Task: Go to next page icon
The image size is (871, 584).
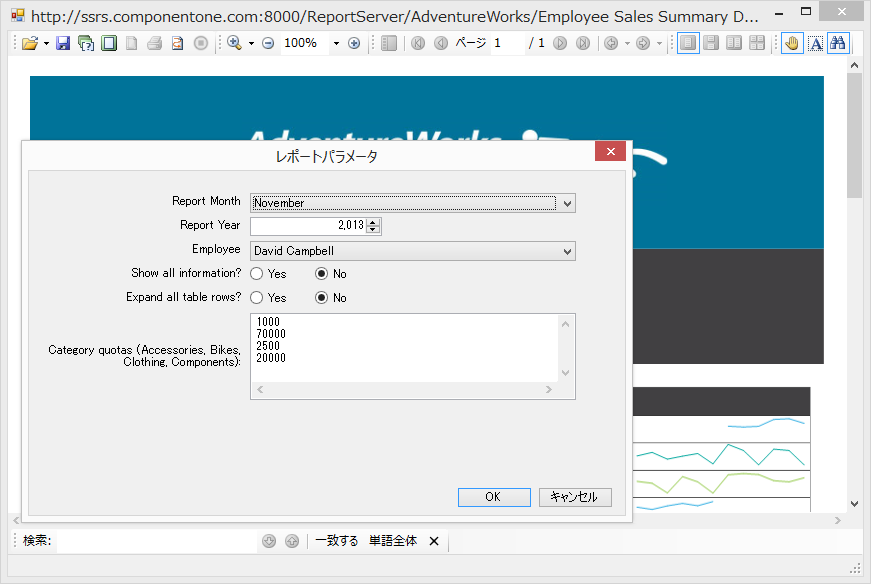Action: click(560, 43)
